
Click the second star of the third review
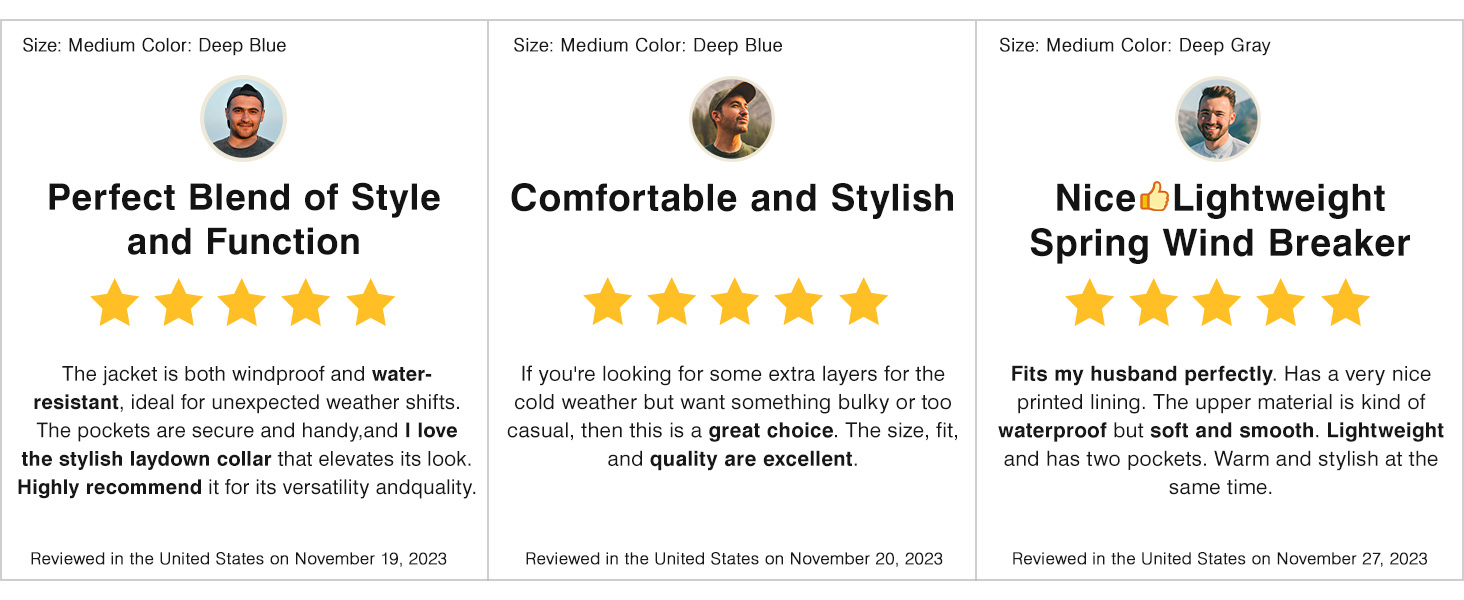[x=1154, y=302]
